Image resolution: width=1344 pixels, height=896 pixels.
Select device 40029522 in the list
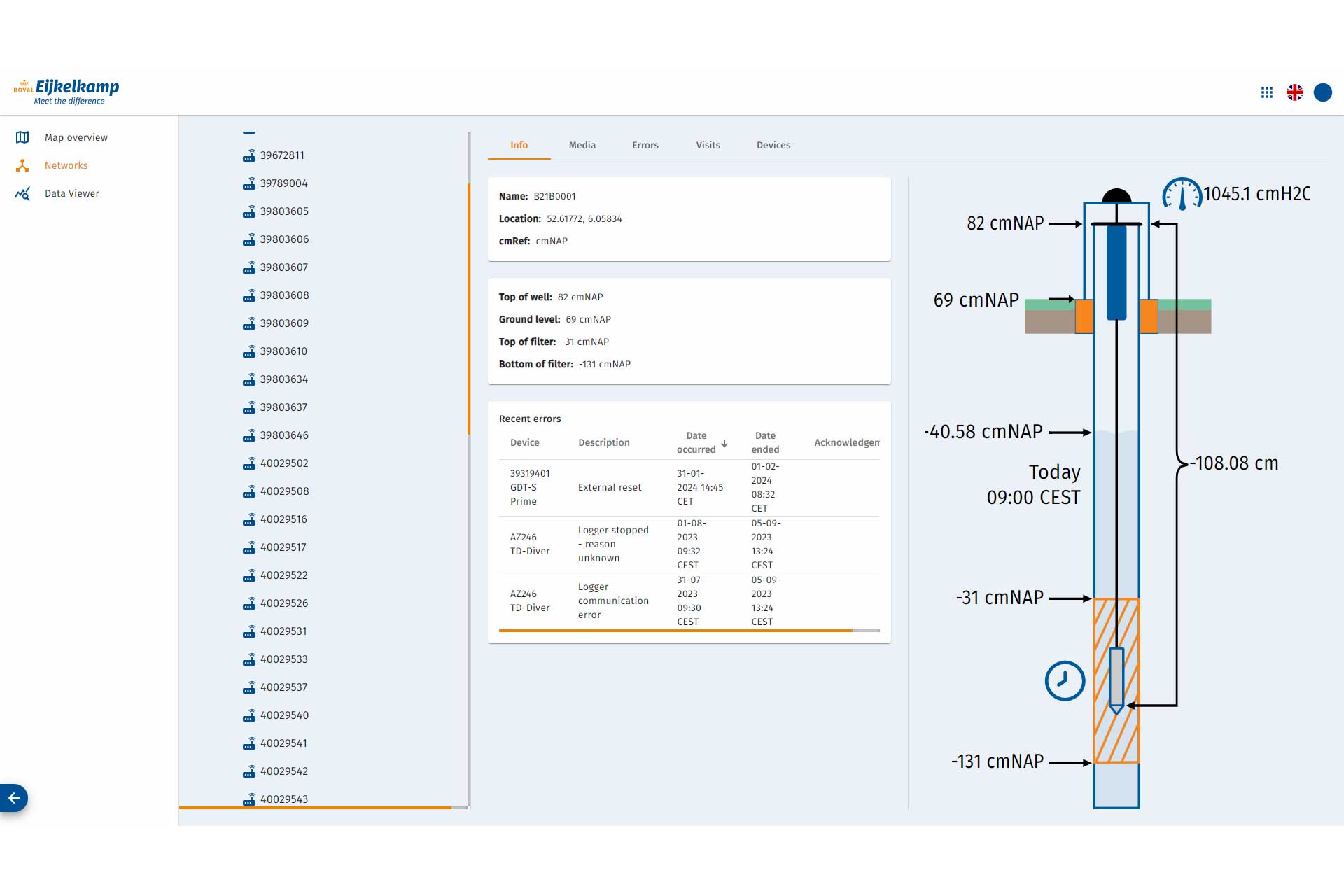click(x=283, y=575)
